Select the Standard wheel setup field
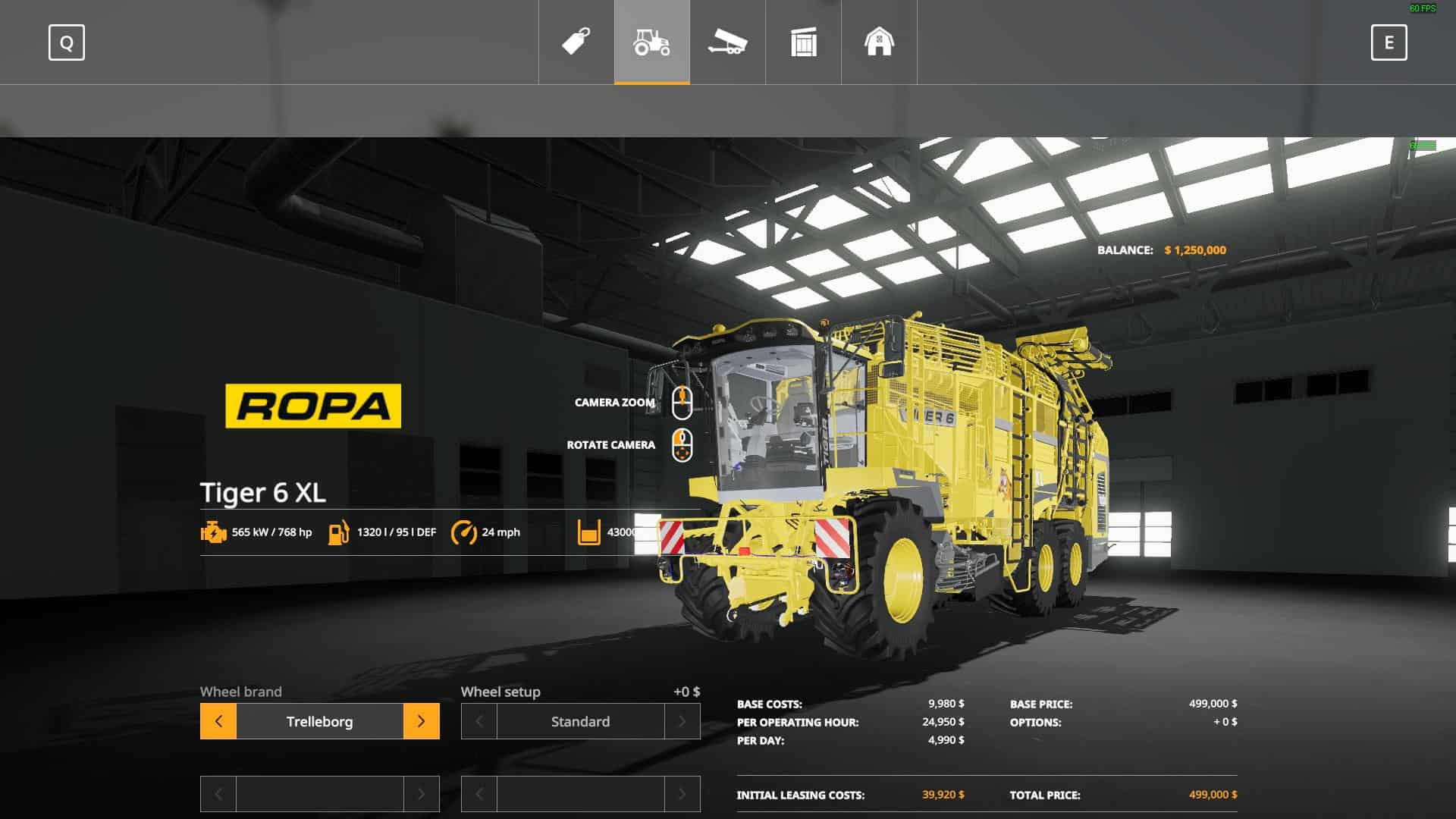The height and width of the screenshot is (819, 1456). (x=580, y=721)
